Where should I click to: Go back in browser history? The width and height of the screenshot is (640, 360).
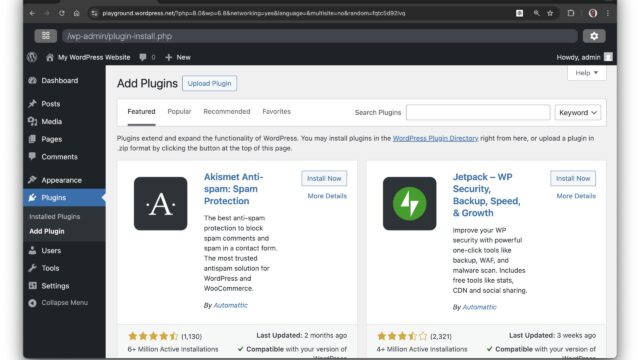[x=32, y=13]
